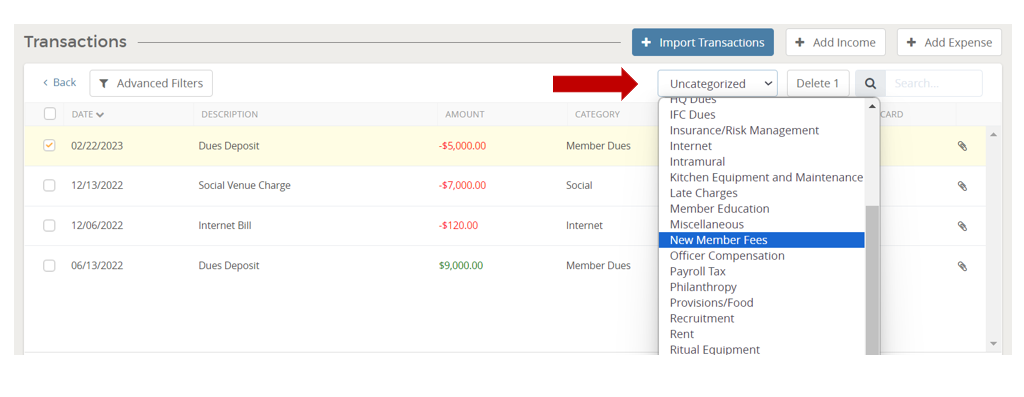Viewport: 1024px width, 397px height.
Task: Click the category list scrollbar thumb
Action: tap(872, 281)
